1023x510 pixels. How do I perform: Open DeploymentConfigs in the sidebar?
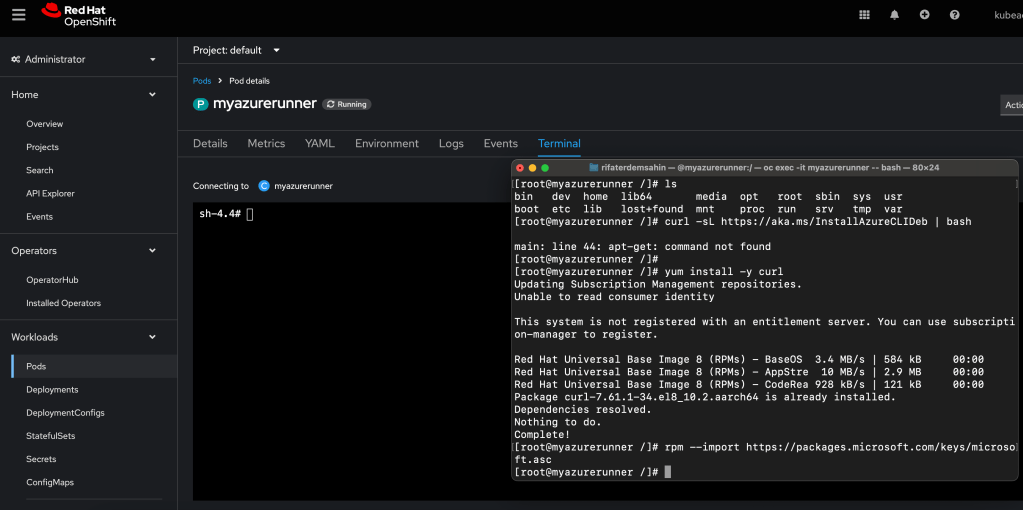click(65, 413)
